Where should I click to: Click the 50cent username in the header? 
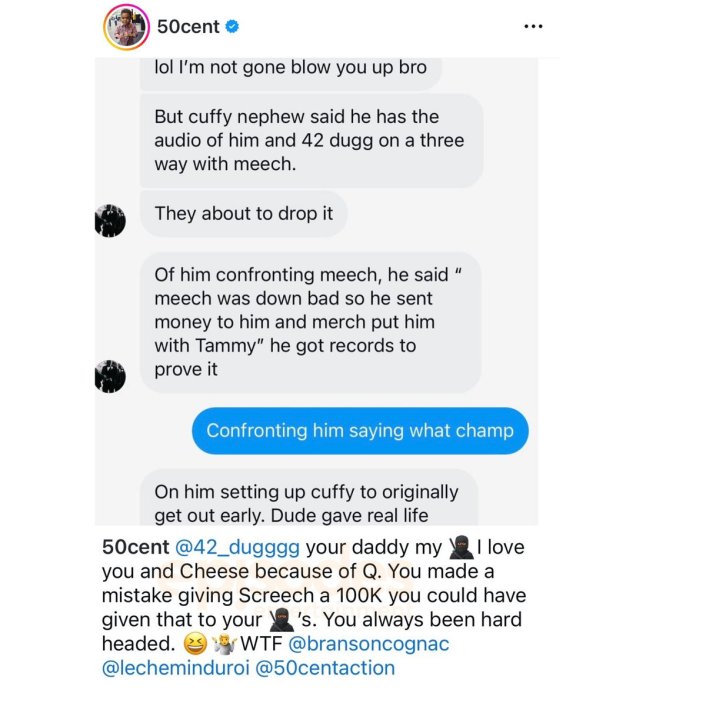[x=188, y=27]
